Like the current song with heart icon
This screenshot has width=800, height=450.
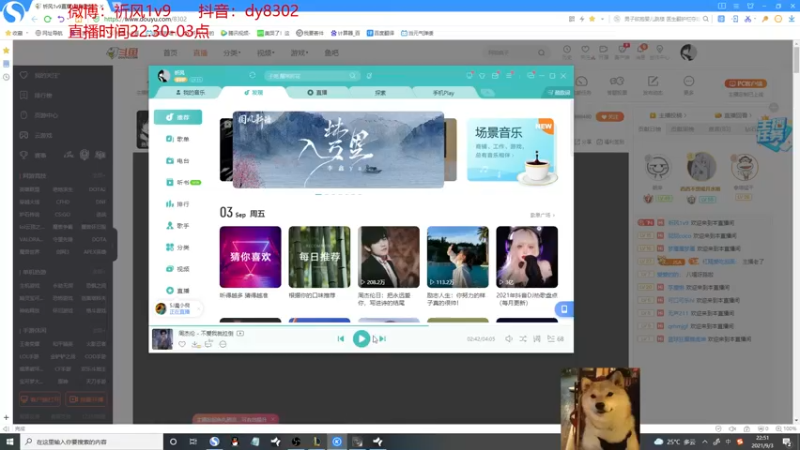pos(182,344)
